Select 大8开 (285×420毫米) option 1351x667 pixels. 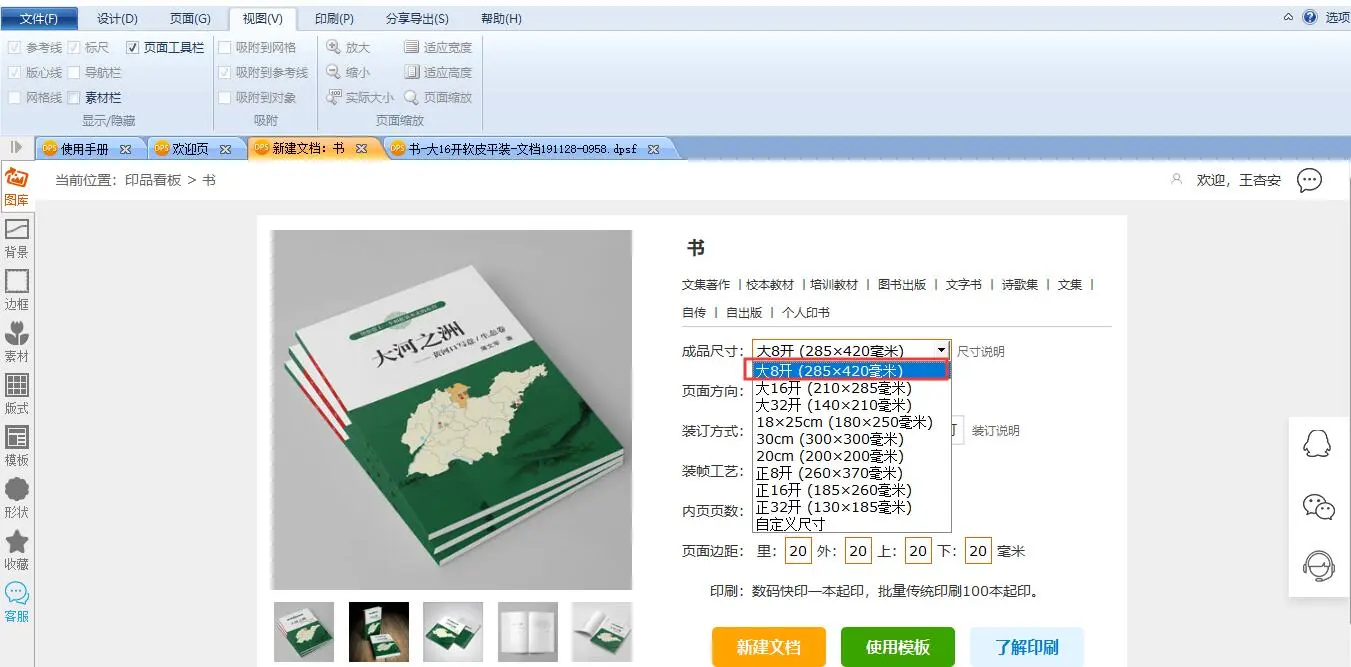coord(850,371)
